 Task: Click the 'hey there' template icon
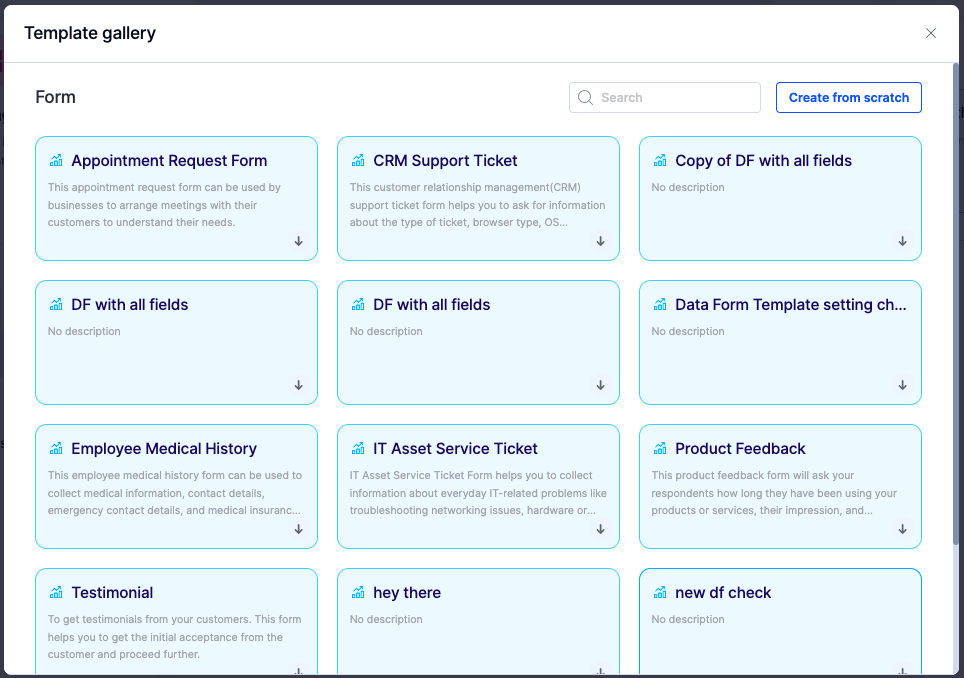(x=358, y=592)
